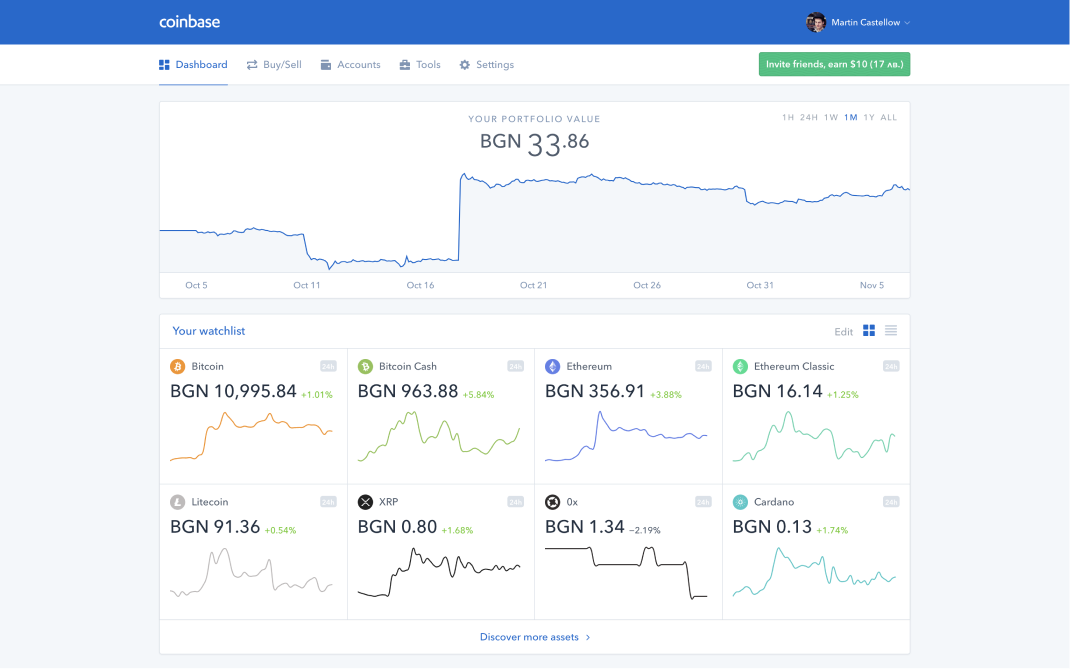
Task: Click the Bitcoin orange sparkline chart
Action: click(x=251, y=437)
